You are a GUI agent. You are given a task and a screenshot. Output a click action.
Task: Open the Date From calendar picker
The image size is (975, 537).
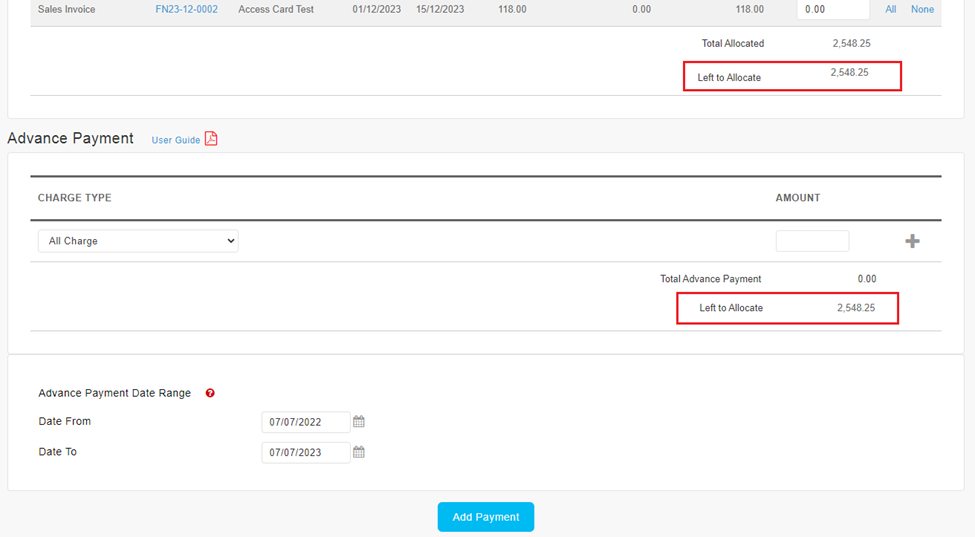359,422
